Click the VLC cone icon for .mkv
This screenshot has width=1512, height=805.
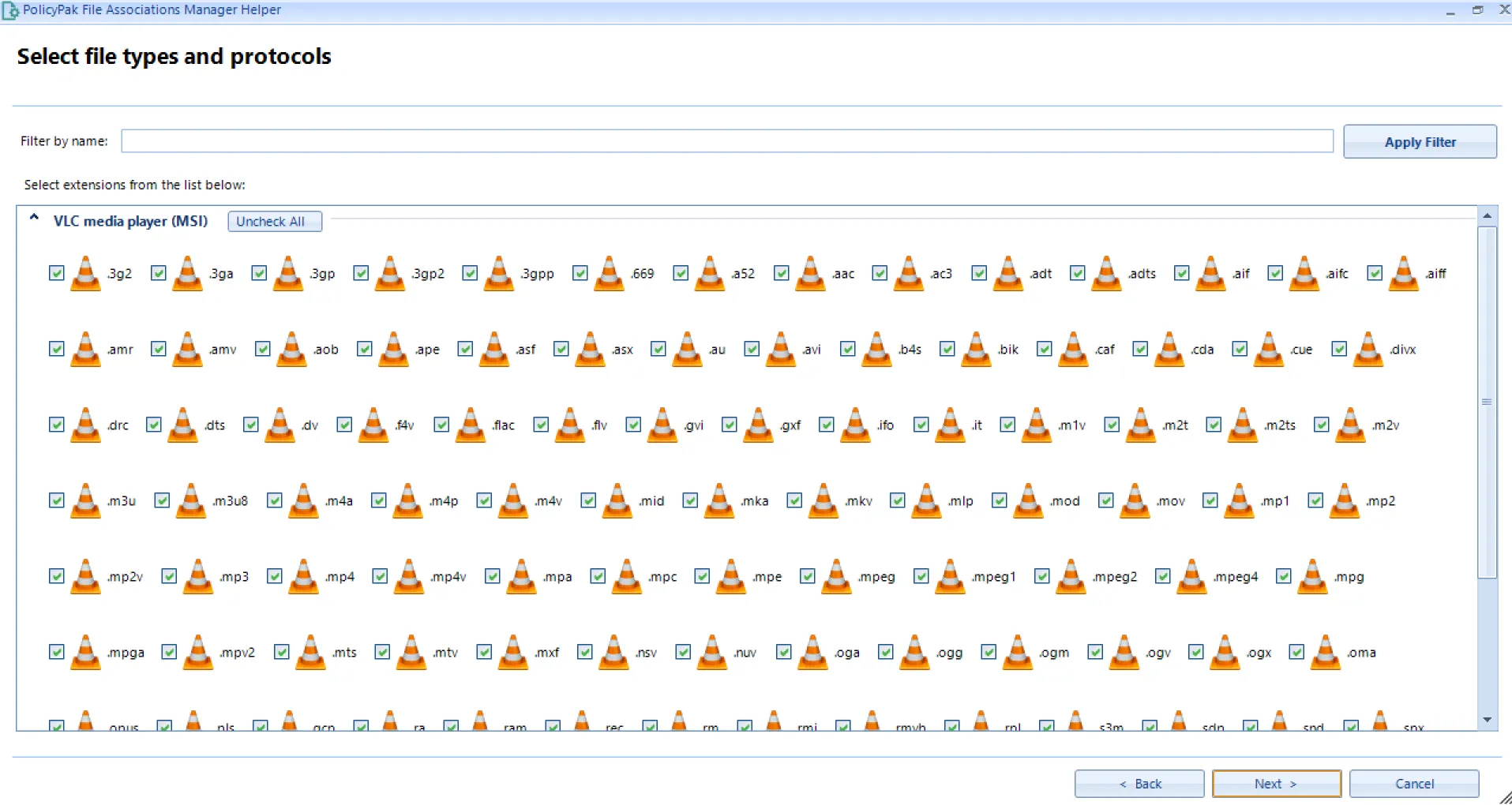click(x=824, y=501)
